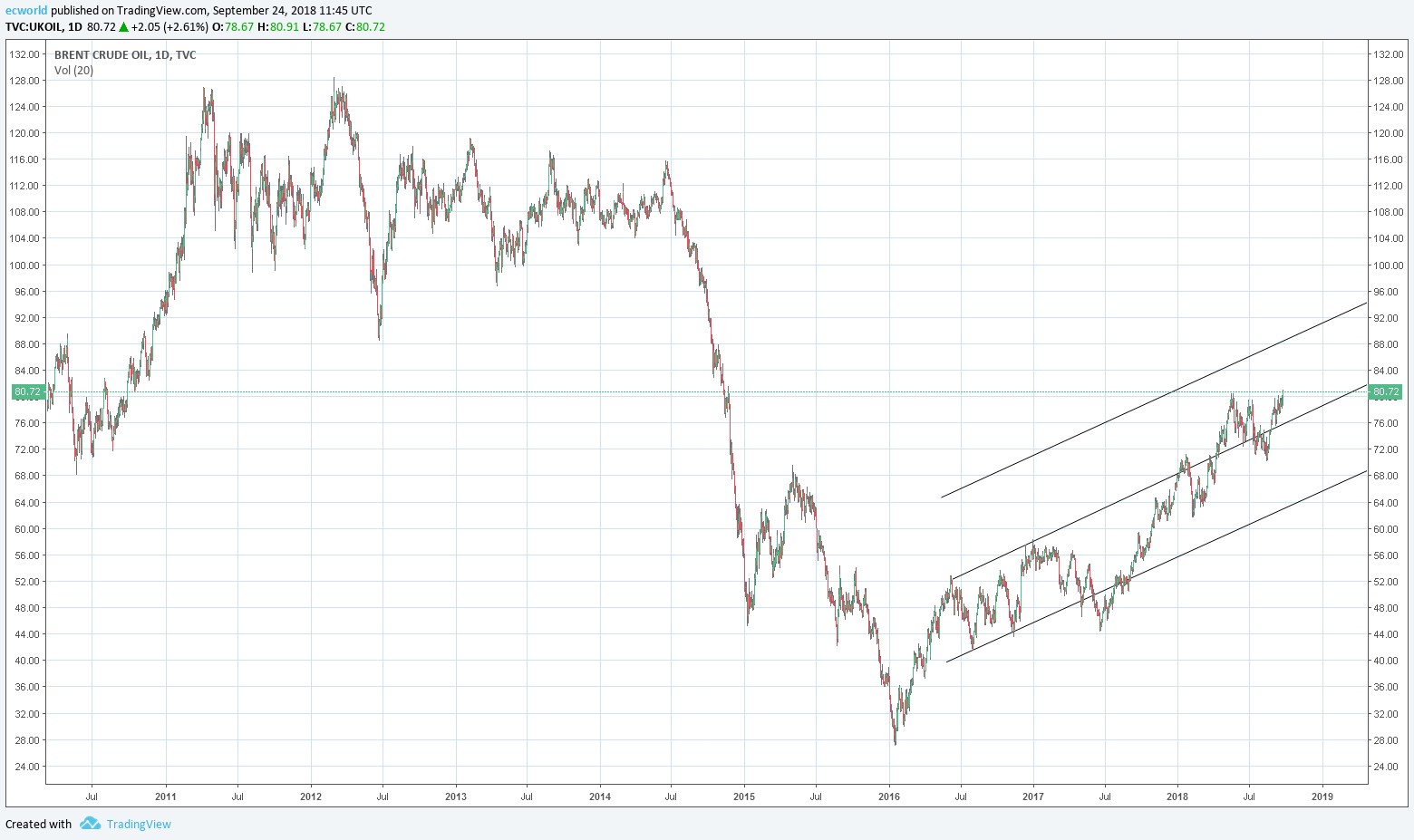Click the open value O:78.67
Screen dimensions: 1414x840
tap(232, 27)
